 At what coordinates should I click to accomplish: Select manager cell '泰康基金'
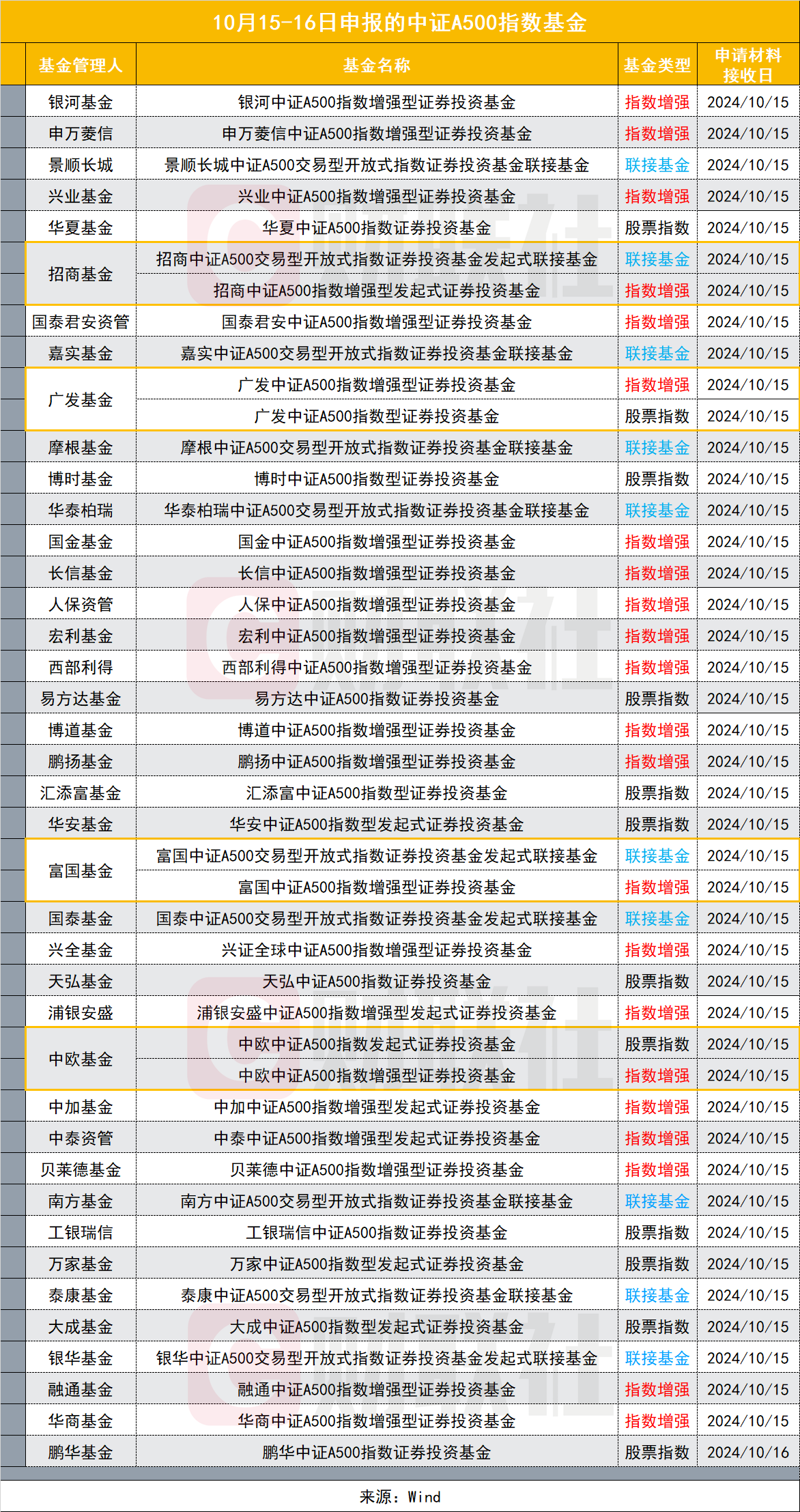[81, 1295]
